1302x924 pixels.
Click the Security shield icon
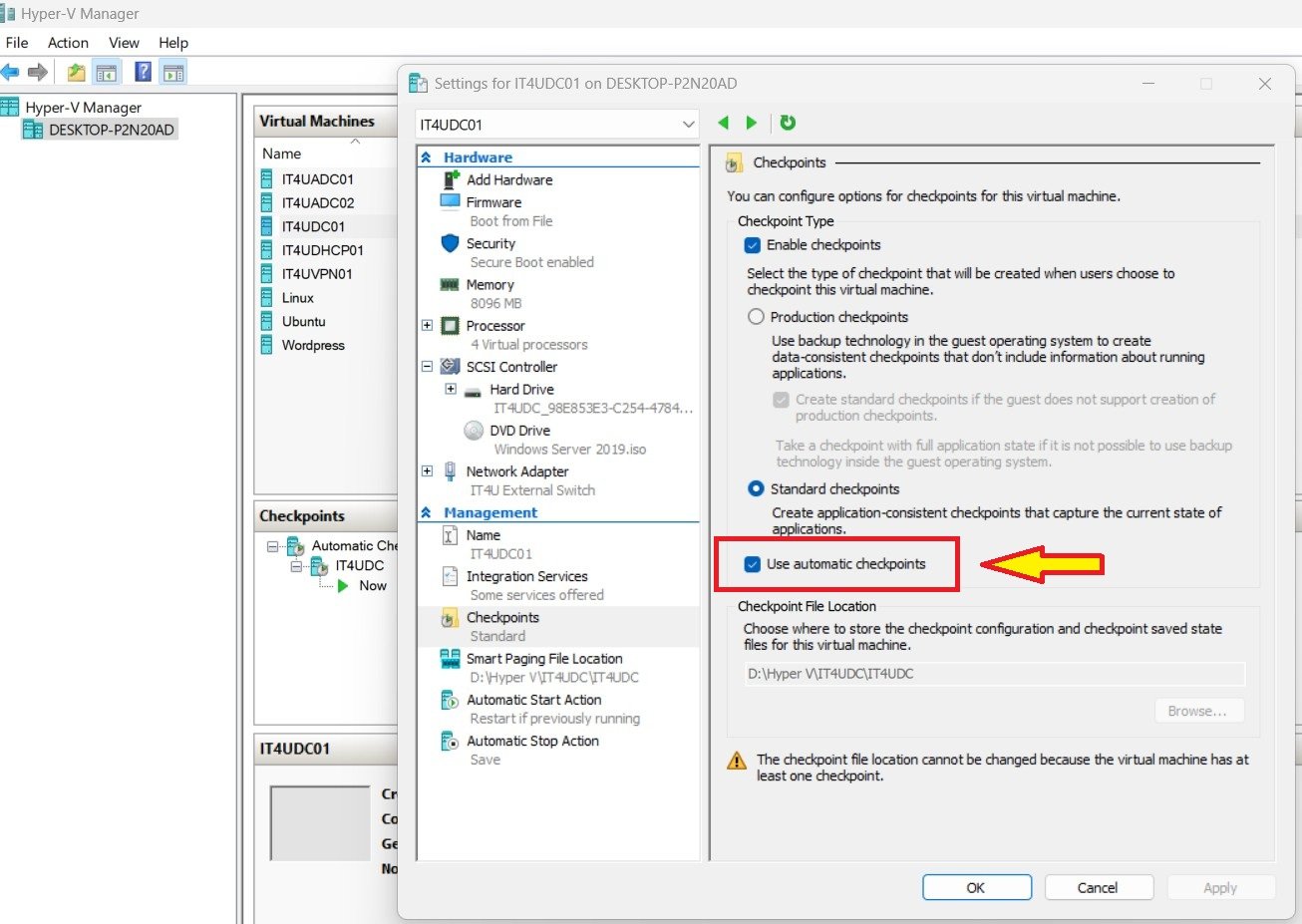click(x=451, y=243)
